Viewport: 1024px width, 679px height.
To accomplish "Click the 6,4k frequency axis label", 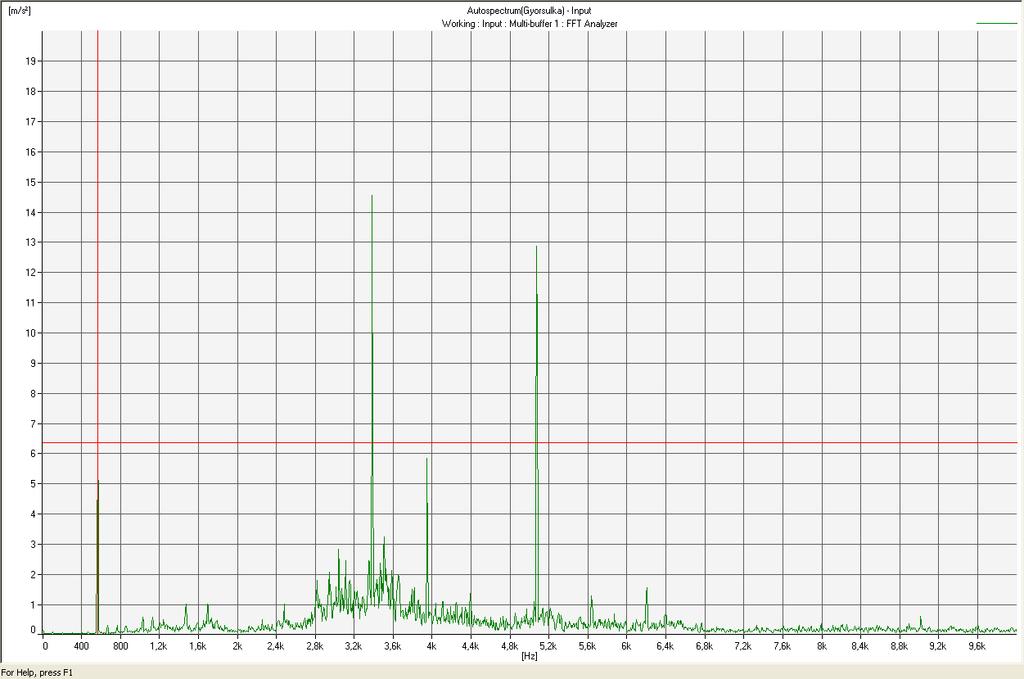I will [x=665, y=646].
